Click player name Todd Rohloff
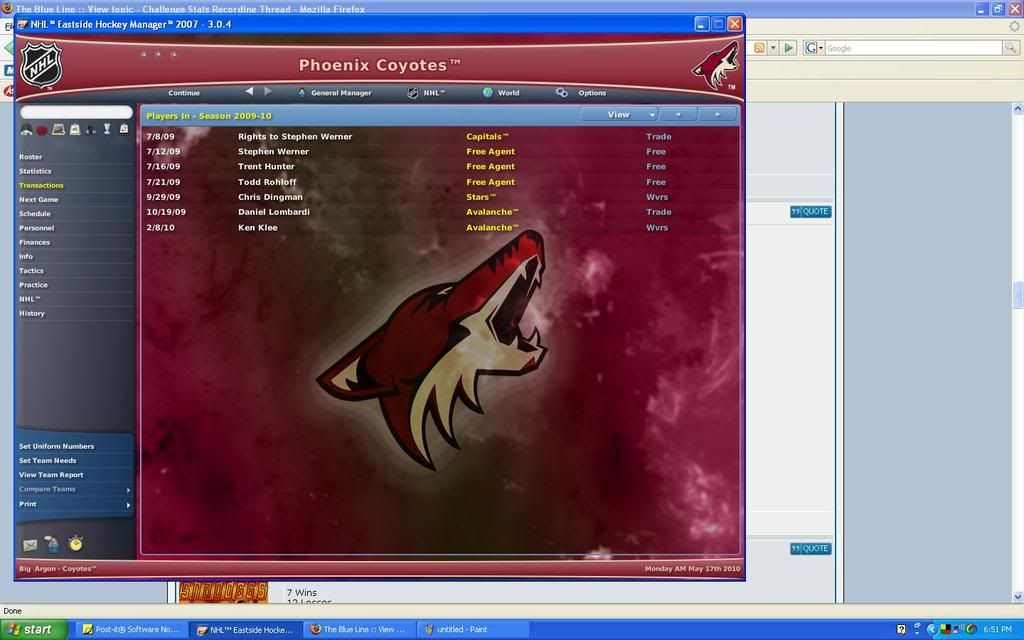The width and height of the screenshot is (1024, 640). click(x=267, y=182)
